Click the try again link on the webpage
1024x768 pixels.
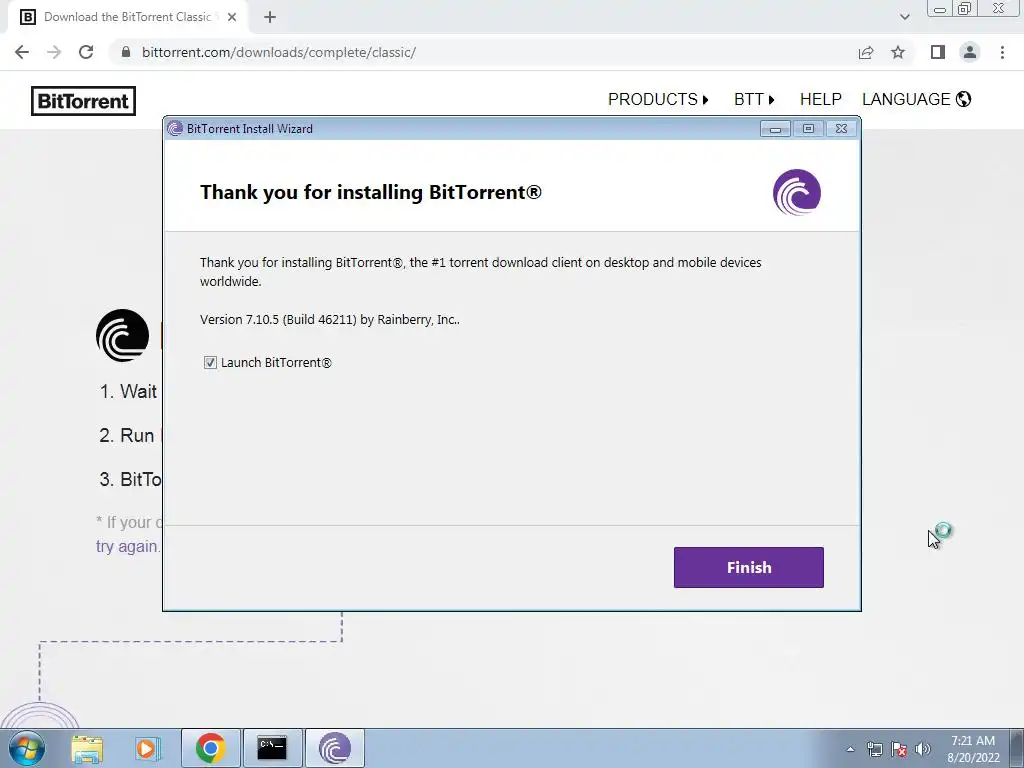click(127, 547)
